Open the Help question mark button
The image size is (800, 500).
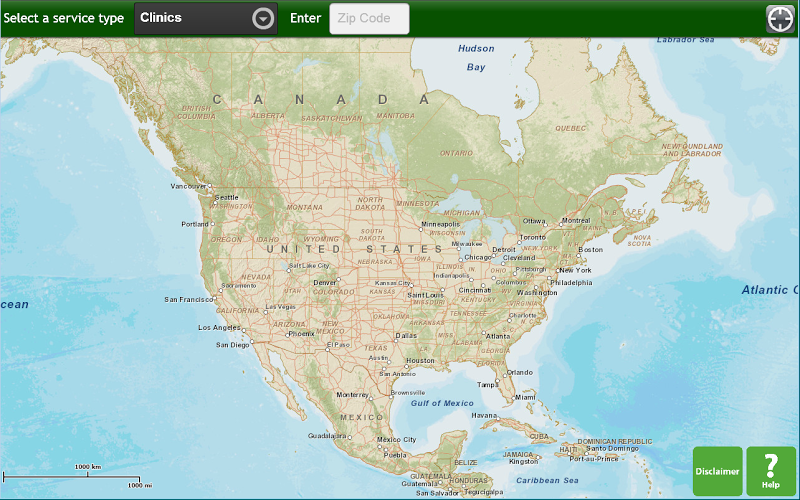(771, 471)
